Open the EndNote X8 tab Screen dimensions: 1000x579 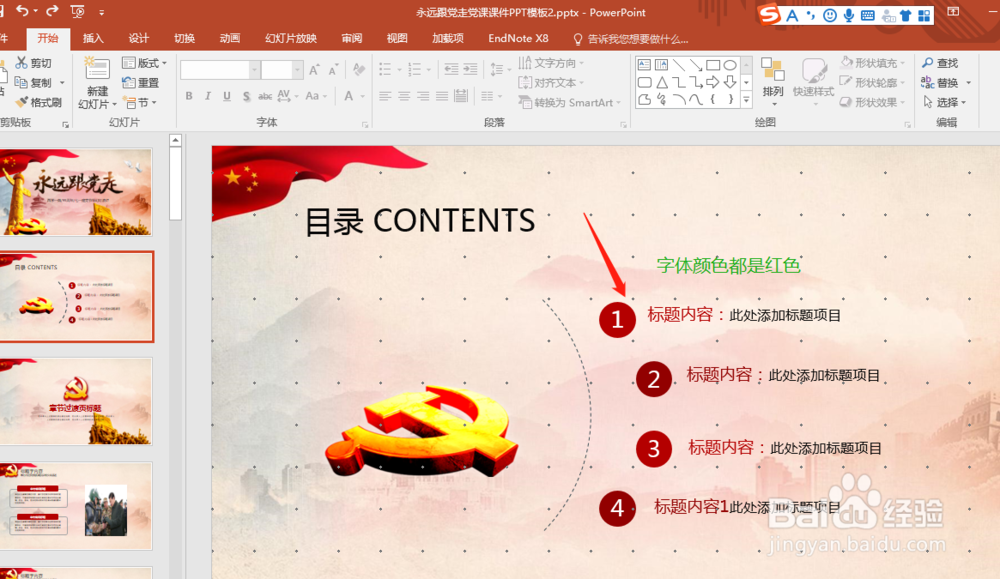pyautogui.click(x=518, y=38)
